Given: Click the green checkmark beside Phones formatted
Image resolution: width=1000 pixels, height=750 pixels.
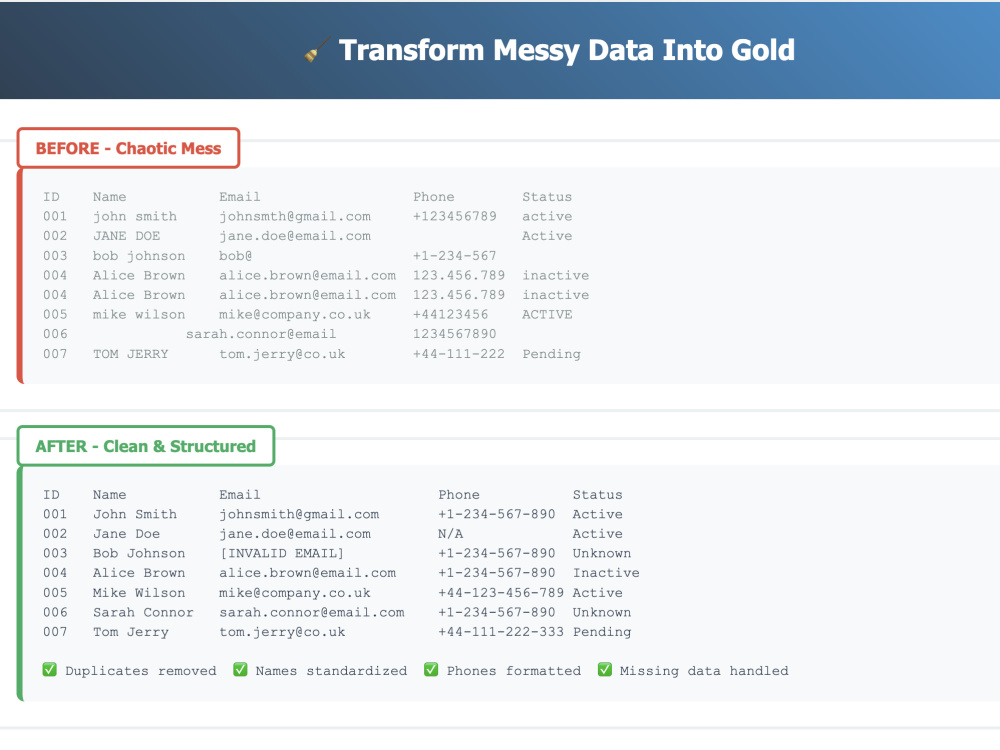Looking at the screenshot, I should point(431,670).
